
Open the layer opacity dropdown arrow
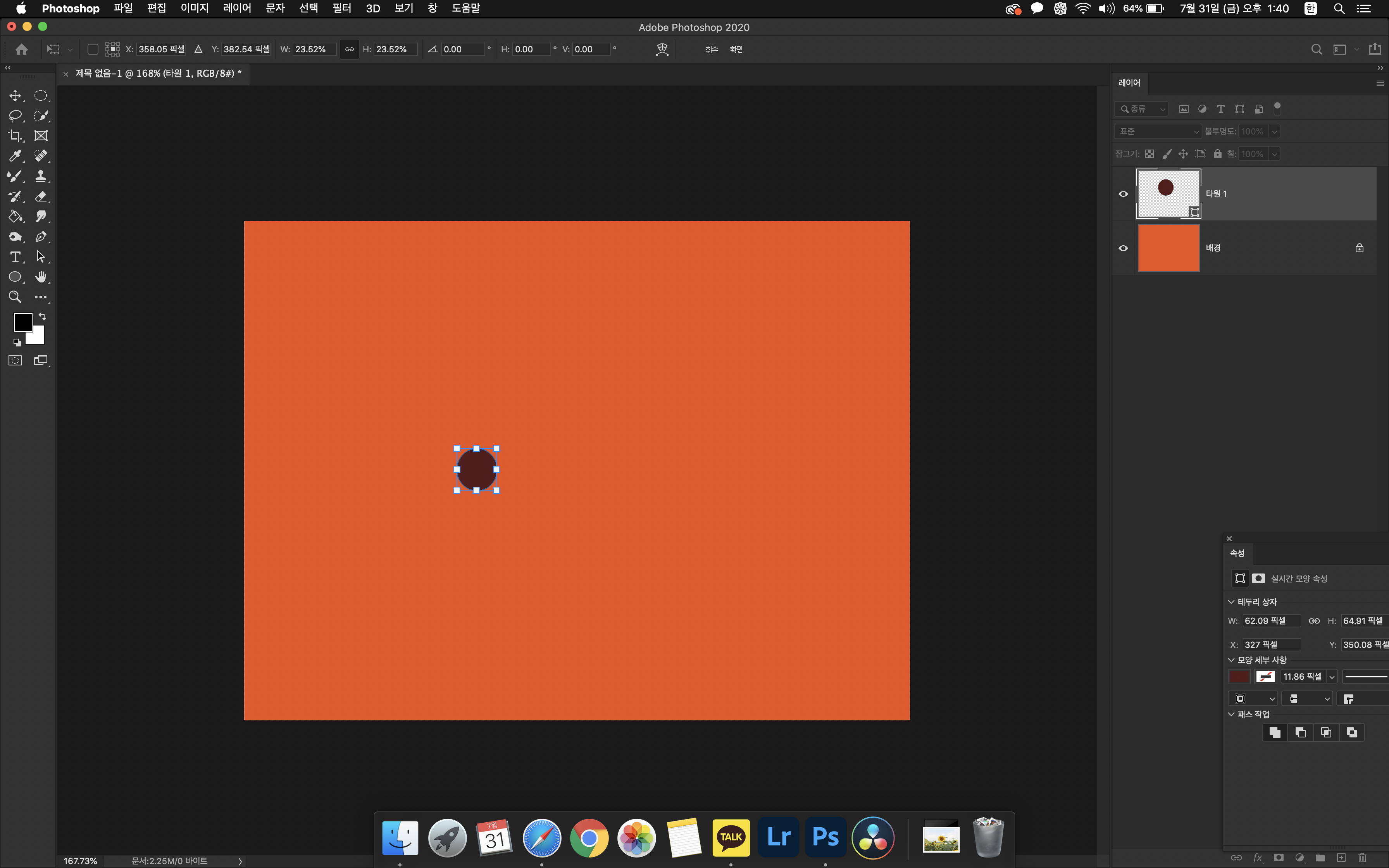1274,131
